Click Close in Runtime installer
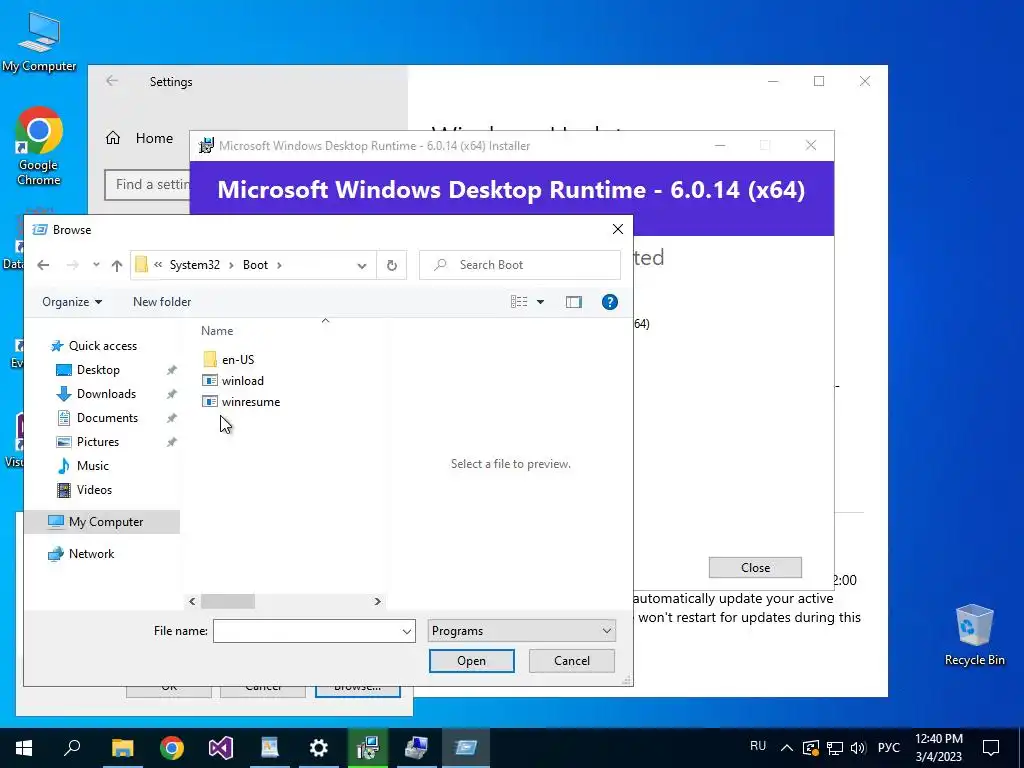1024x768 pixels. point(755,568)
